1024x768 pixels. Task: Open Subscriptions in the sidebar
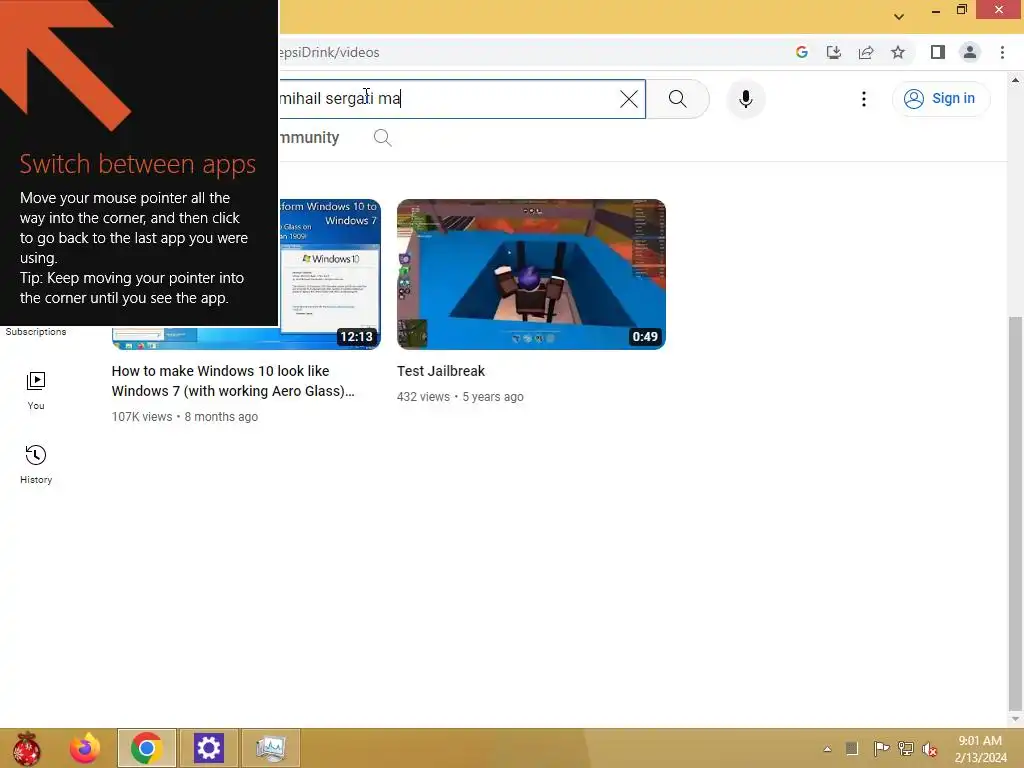pyautogui.click(x=36, y=332)
